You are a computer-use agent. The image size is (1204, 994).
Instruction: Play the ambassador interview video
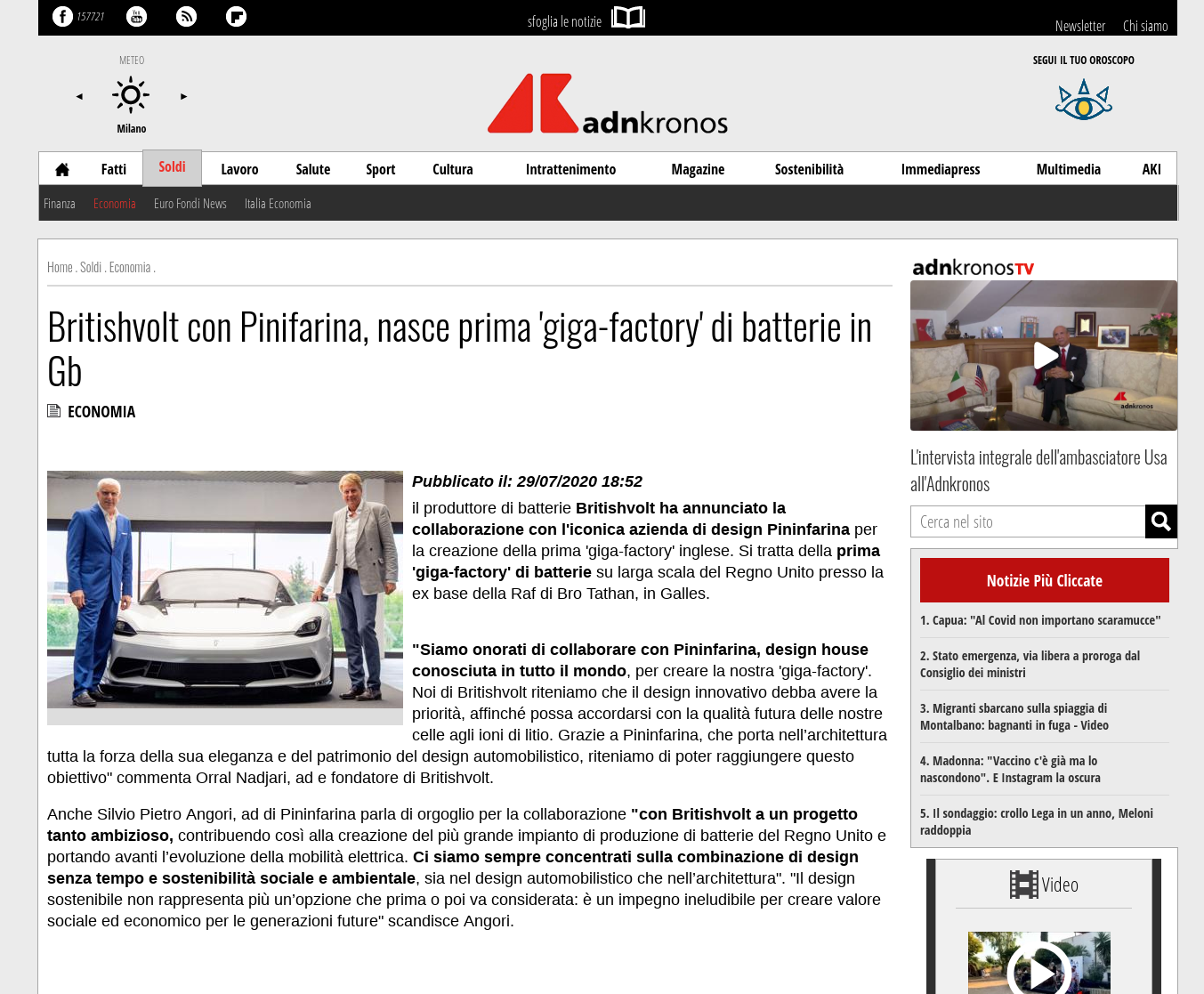(1044, 355)
